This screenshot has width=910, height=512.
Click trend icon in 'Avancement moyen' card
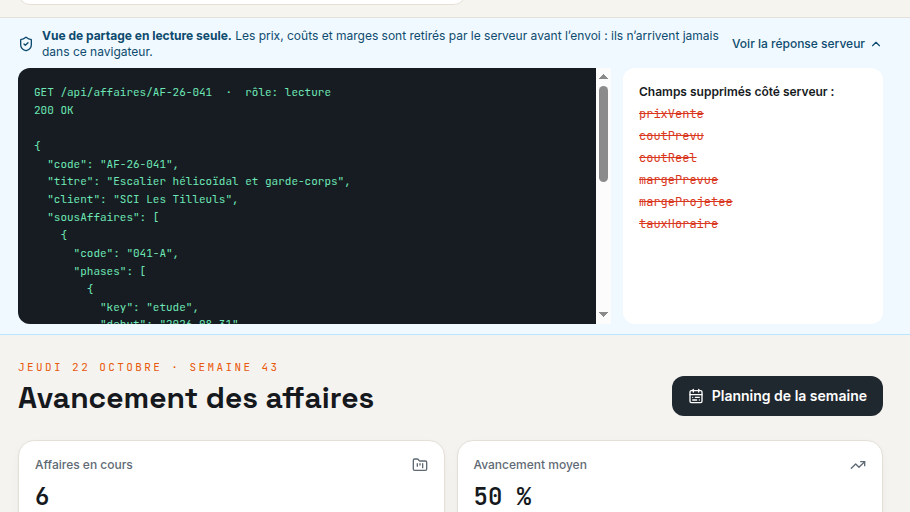858,464
